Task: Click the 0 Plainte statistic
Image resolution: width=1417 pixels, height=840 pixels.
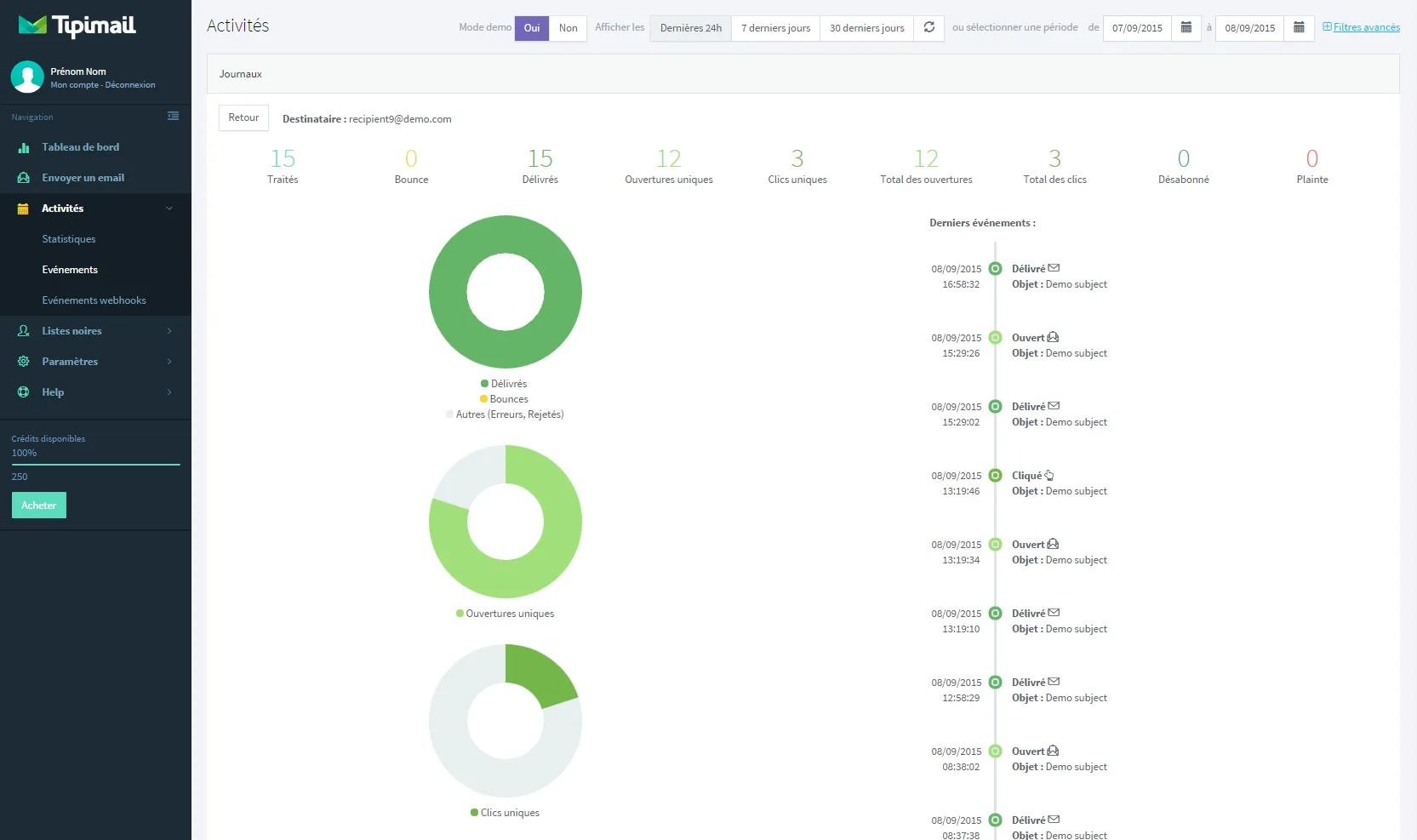Action: pyautogui.click(x=1312, y=166)
